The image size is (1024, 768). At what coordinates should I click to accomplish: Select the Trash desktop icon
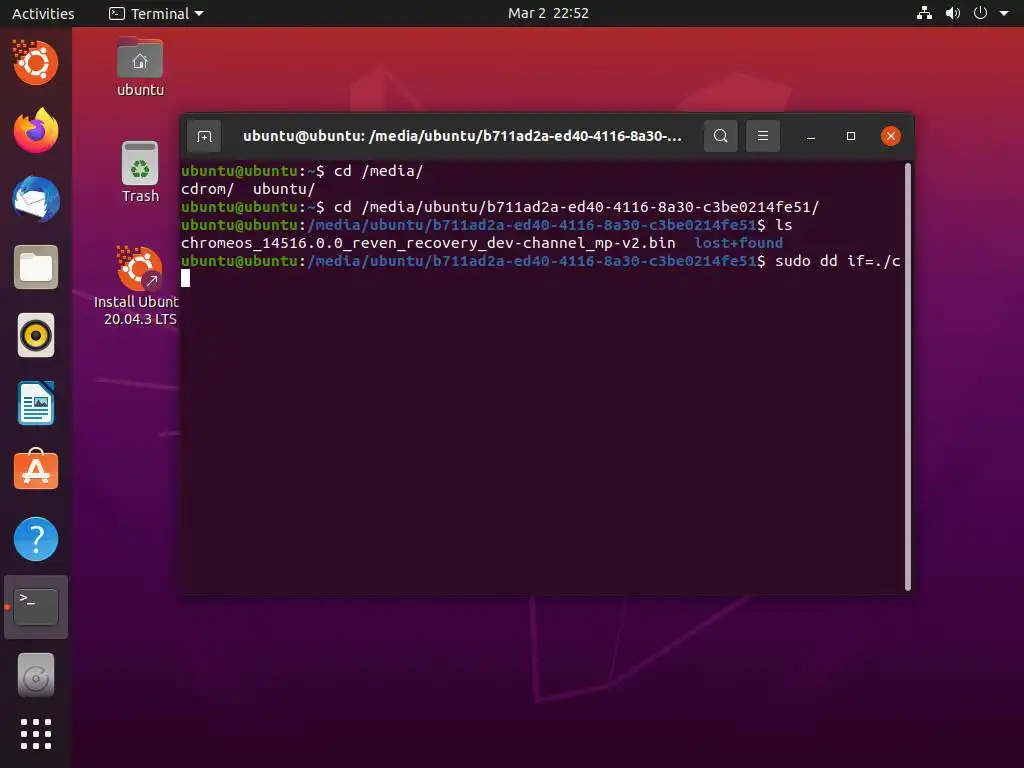(x=140, y=172)
